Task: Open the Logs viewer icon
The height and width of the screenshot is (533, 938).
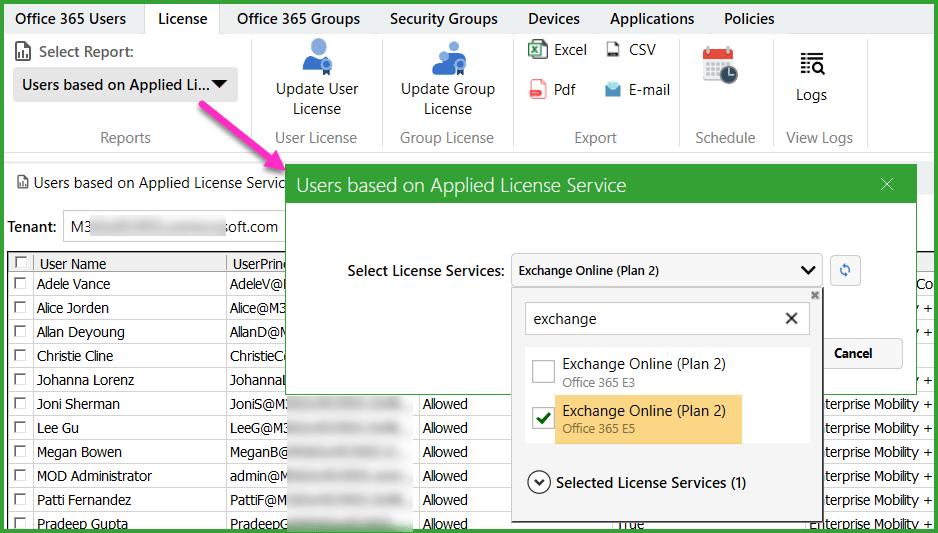Action: coord(812,64)
